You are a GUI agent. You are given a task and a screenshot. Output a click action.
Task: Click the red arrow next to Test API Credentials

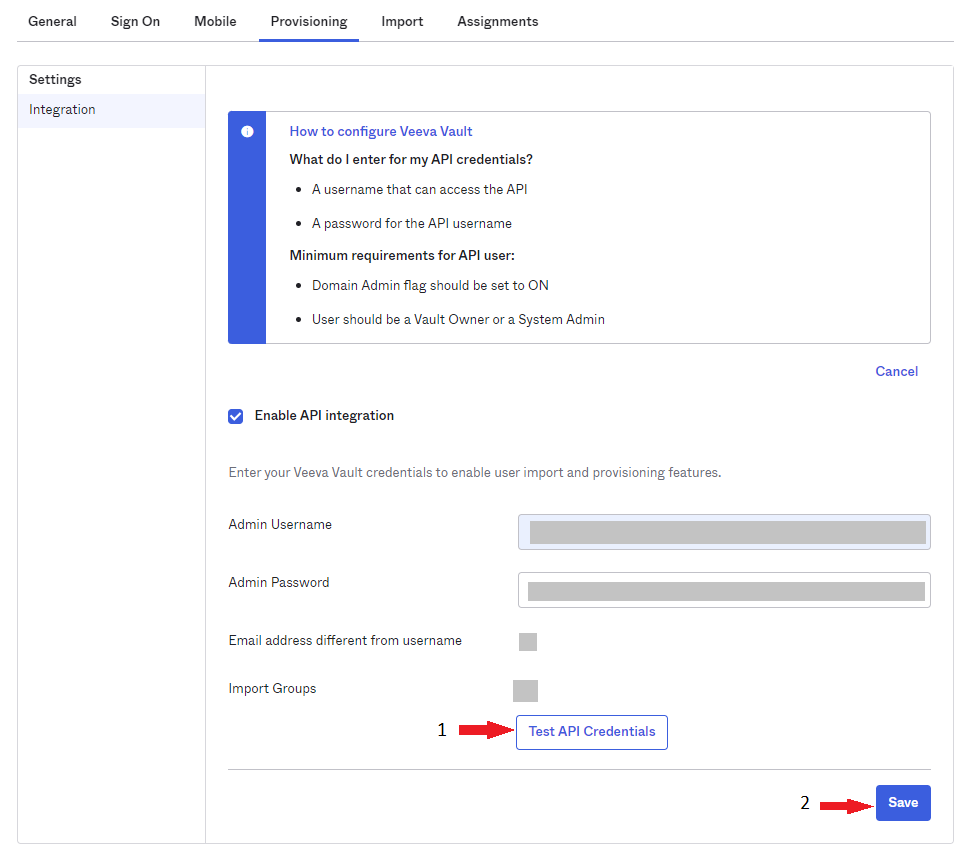point(484,731)
